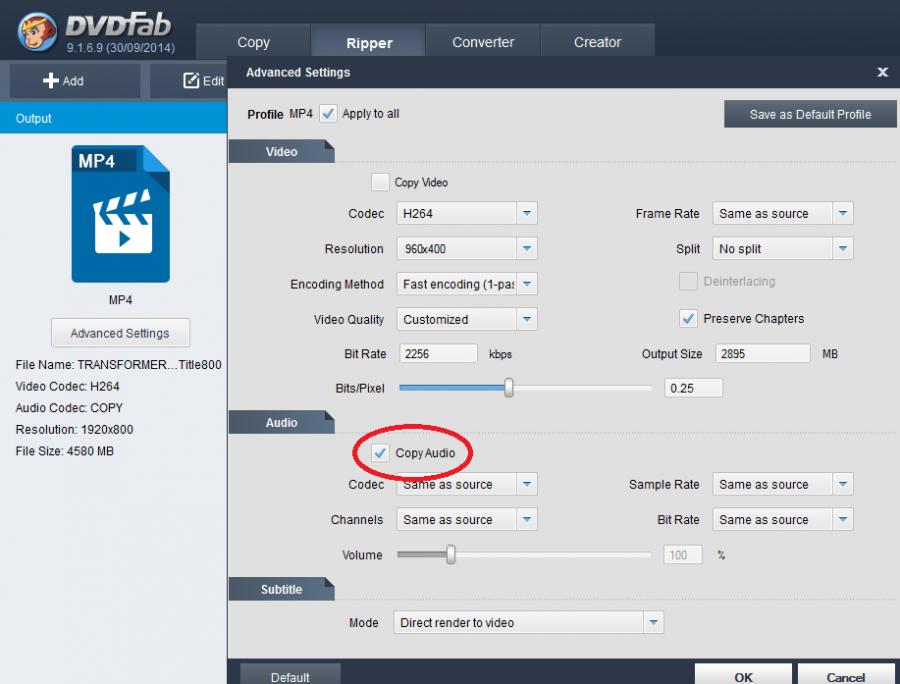Uncheck the Copy Audio checkbox

pyautogui.click(x=379, y=453)
